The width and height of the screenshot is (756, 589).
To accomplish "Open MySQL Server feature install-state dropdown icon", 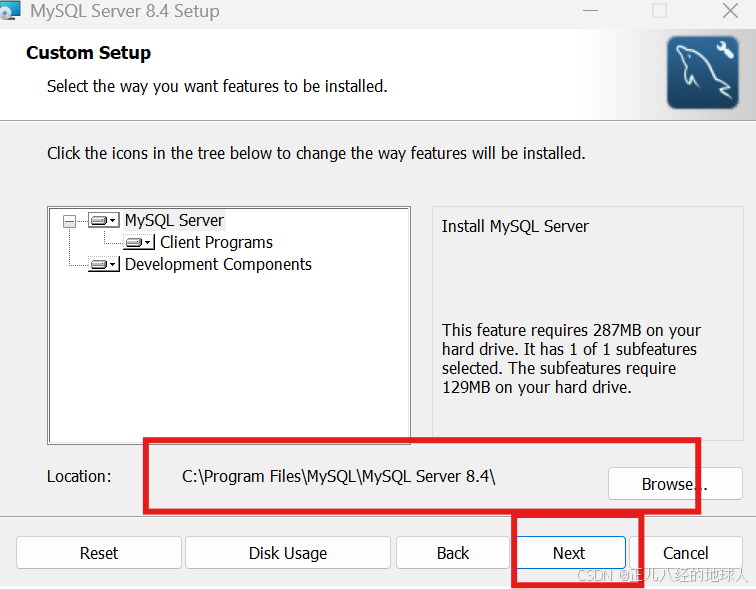I will [104, 221].
